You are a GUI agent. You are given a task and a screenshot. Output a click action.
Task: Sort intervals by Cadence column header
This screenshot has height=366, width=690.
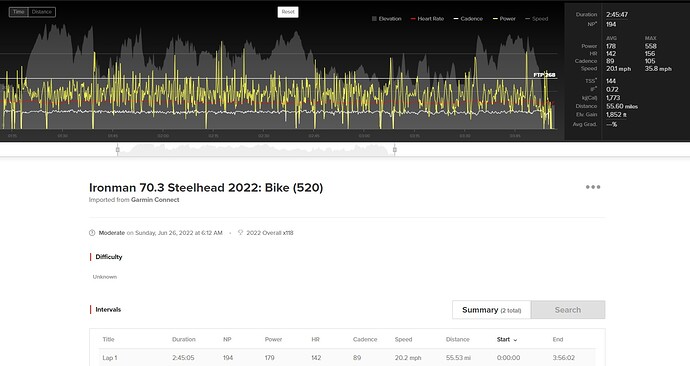pos(365,340)
